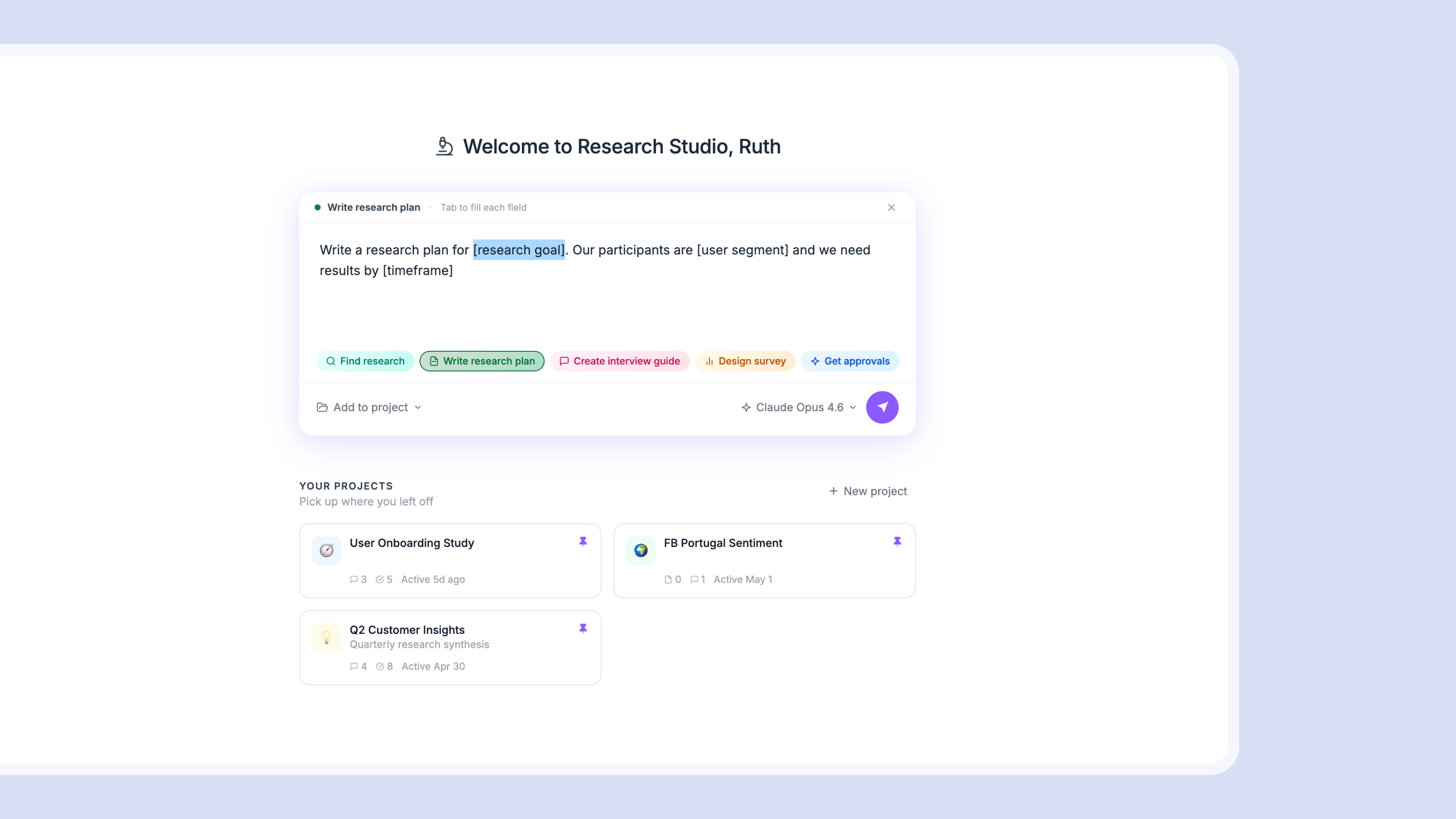The width and height of the screenshot is (1456, 819).
Task: Select the [timeframe] placeholder in prompt
Action: coord(418,271)
